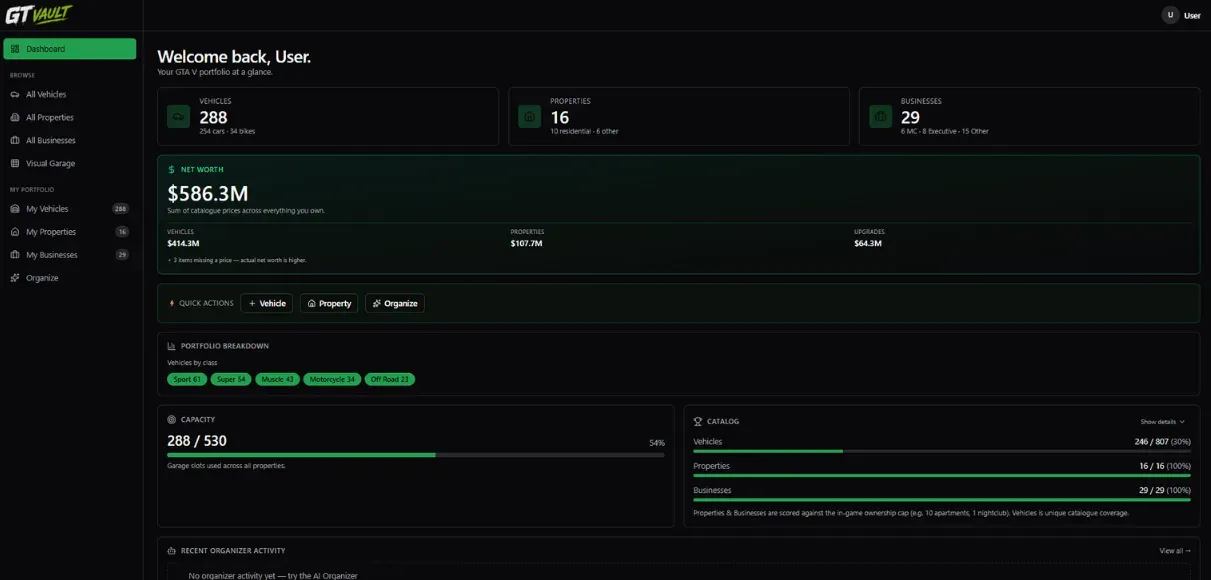
Task: Click the Organize quick action button
Action: point(395,303)
